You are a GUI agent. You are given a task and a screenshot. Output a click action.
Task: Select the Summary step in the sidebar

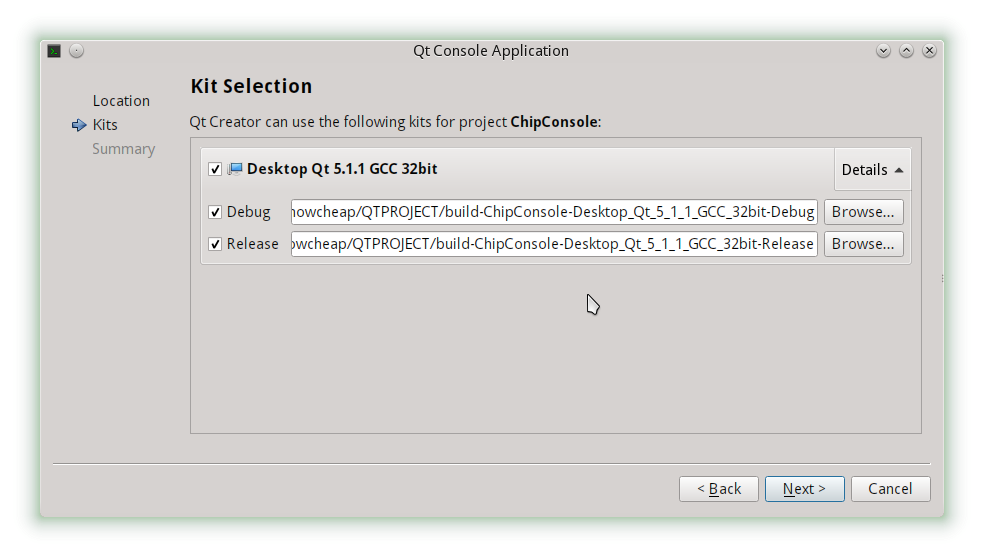tap(123, 149)
